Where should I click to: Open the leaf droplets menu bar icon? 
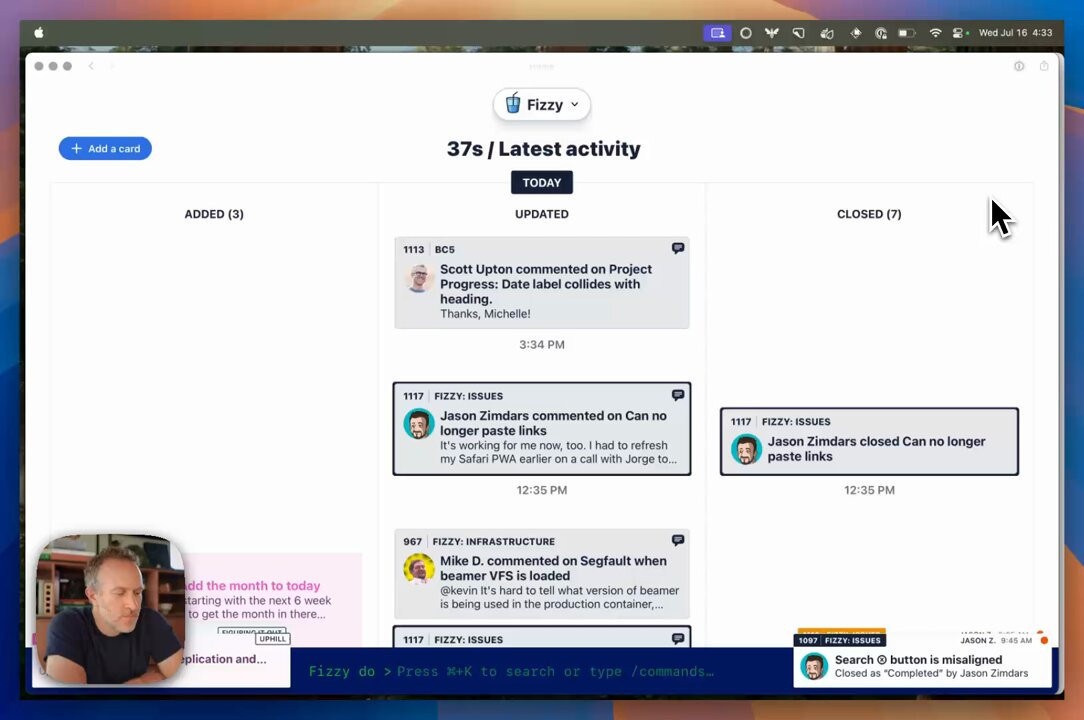coord(826,33)
